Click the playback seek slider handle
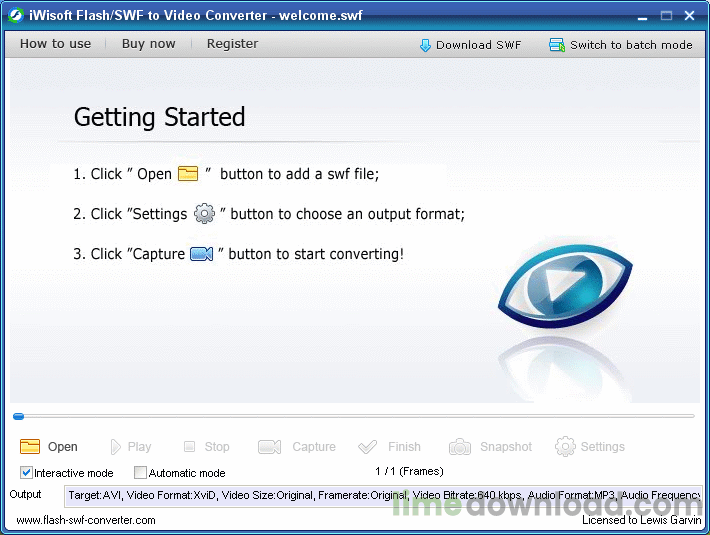 point(19,416)
